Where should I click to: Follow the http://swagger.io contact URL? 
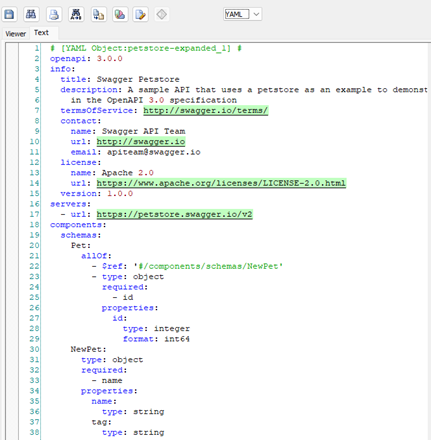[141, 142]
